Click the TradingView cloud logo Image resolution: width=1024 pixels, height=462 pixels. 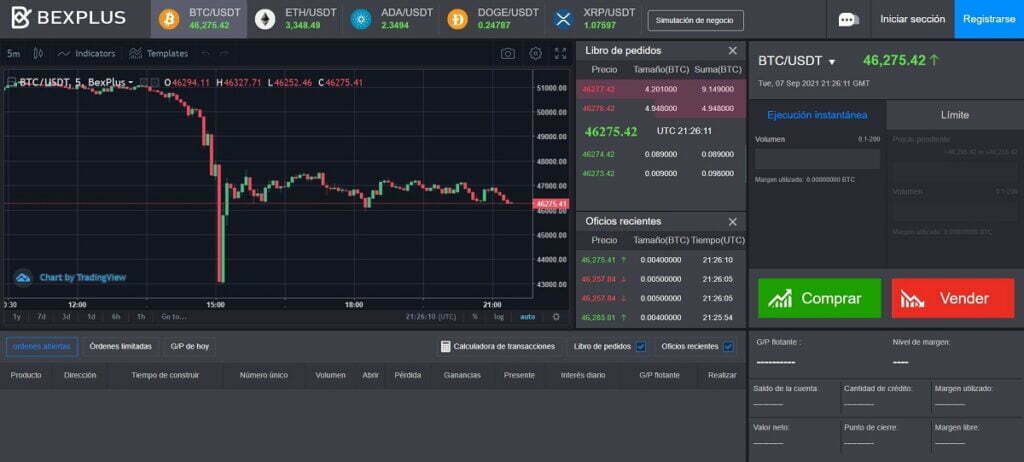pyautogui.click(x=24, y=278)
